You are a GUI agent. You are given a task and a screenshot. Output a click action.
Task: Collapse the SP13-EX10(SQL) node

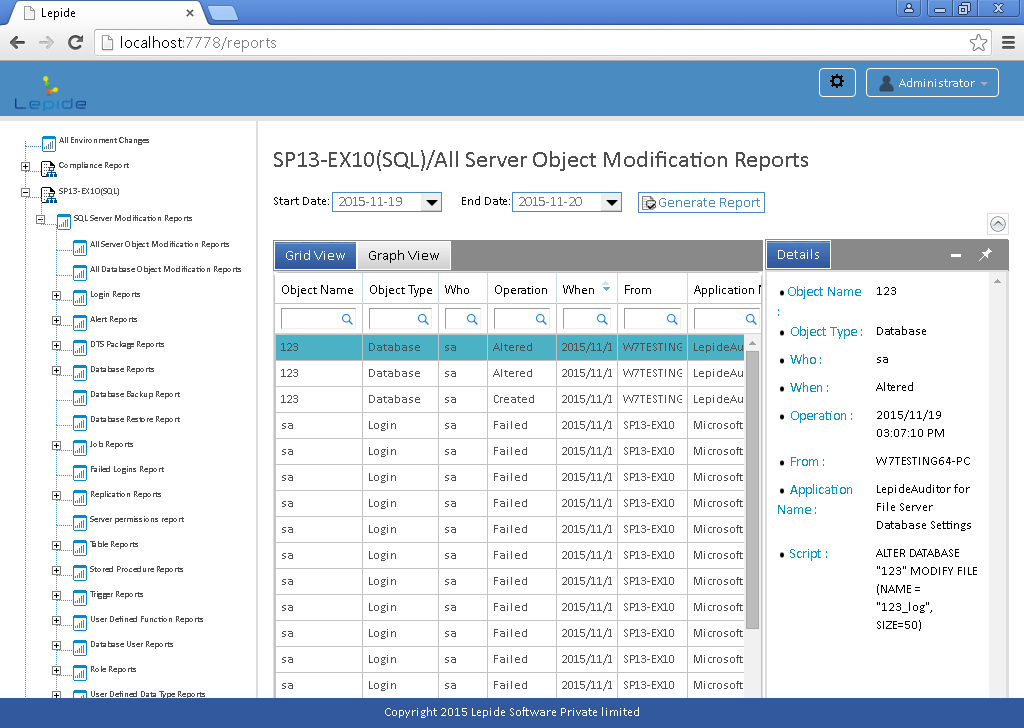(25, 192)
